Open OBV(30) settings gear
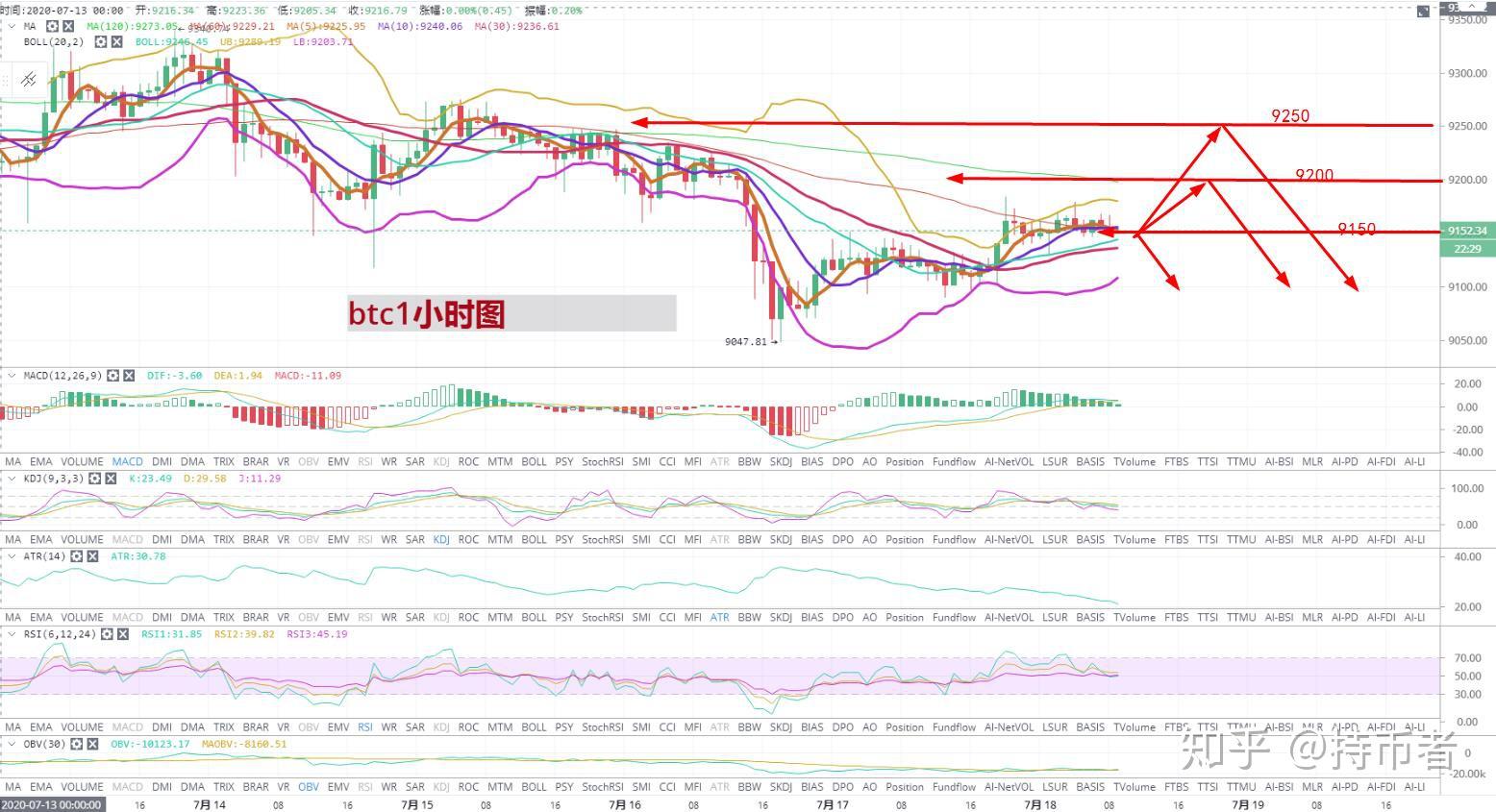1496x812 pixels. click(77, 744)
